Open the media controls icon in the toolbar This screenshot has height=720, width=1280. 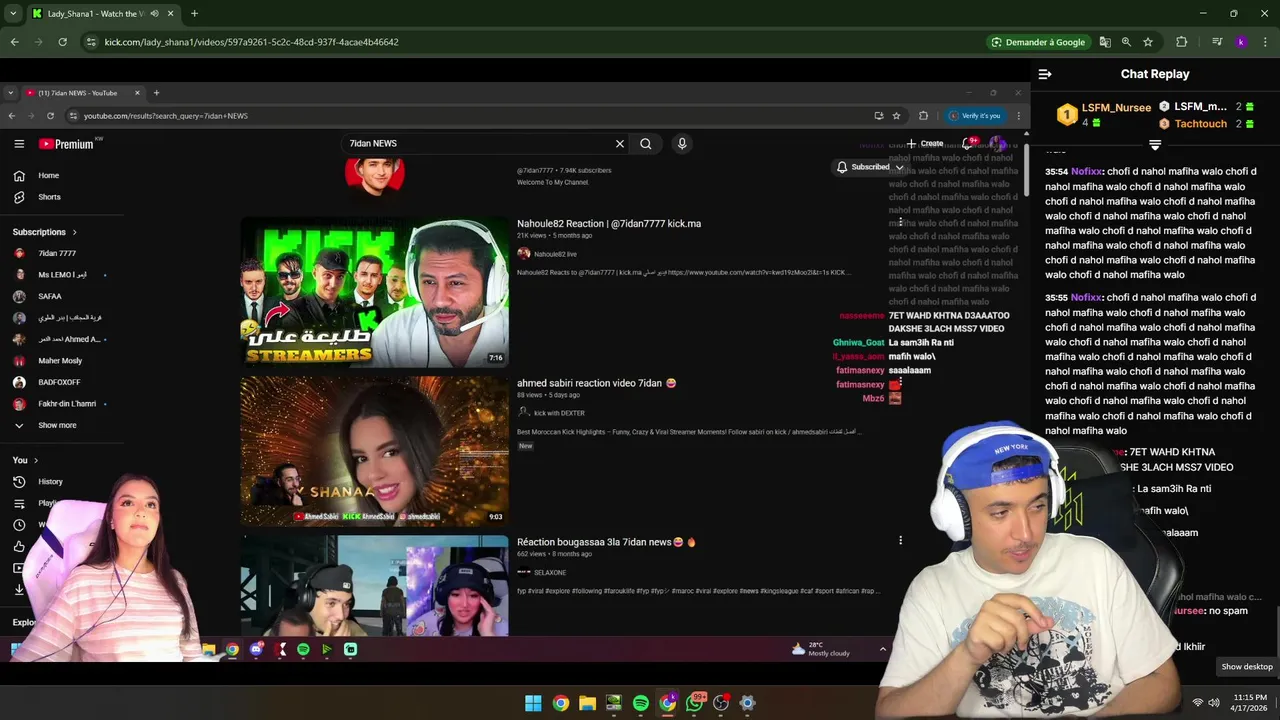(x=1217, y=42)
